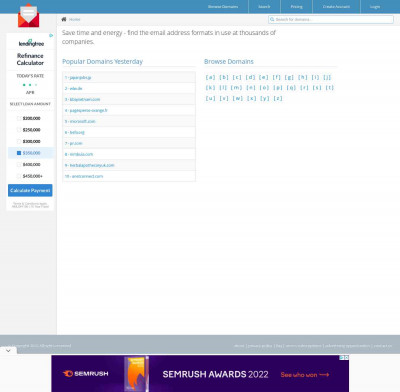The image size is (400, 392).
Task: Browse domains starting with [w]
Action: click(238, 98)
